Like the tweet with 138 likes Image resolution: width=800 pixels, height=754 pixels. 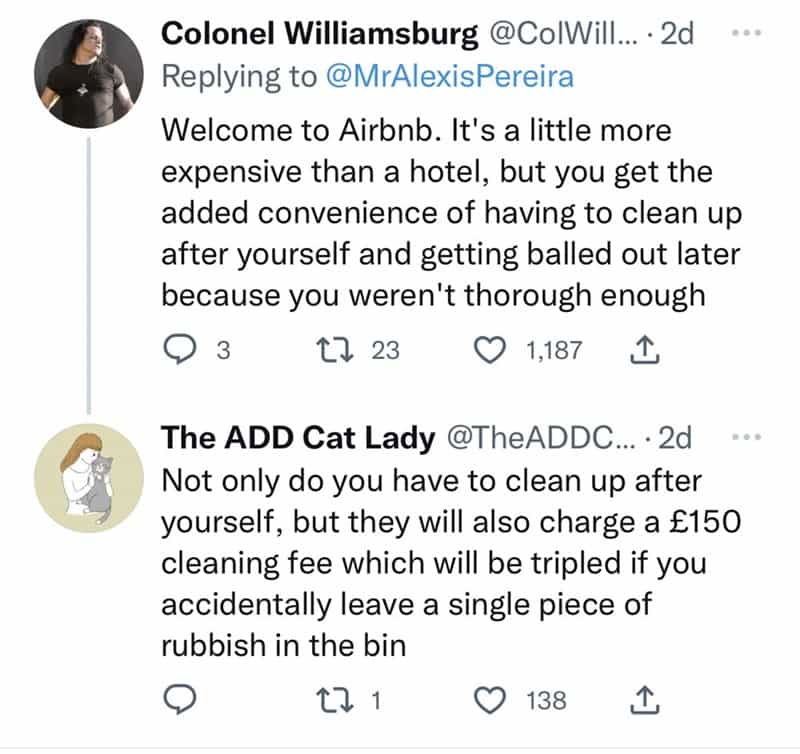point(490,701)
